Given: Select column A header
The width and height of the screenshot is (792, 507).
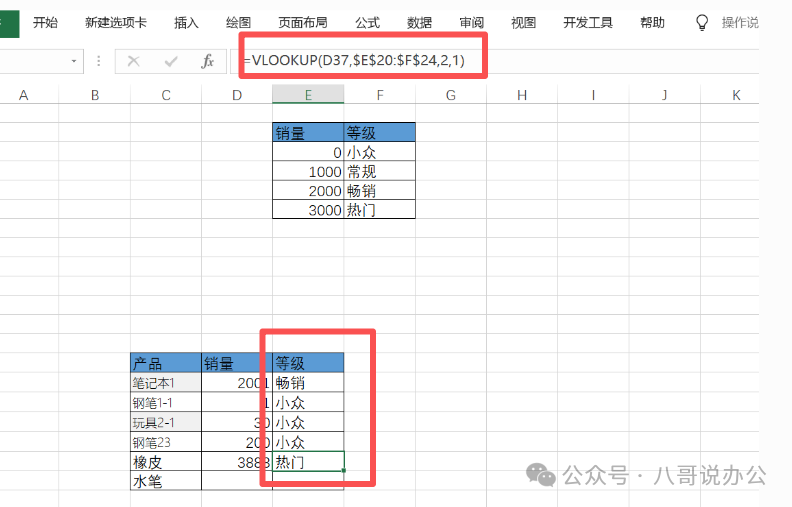Looking at the screenshot, I should [x=24, y=95].
